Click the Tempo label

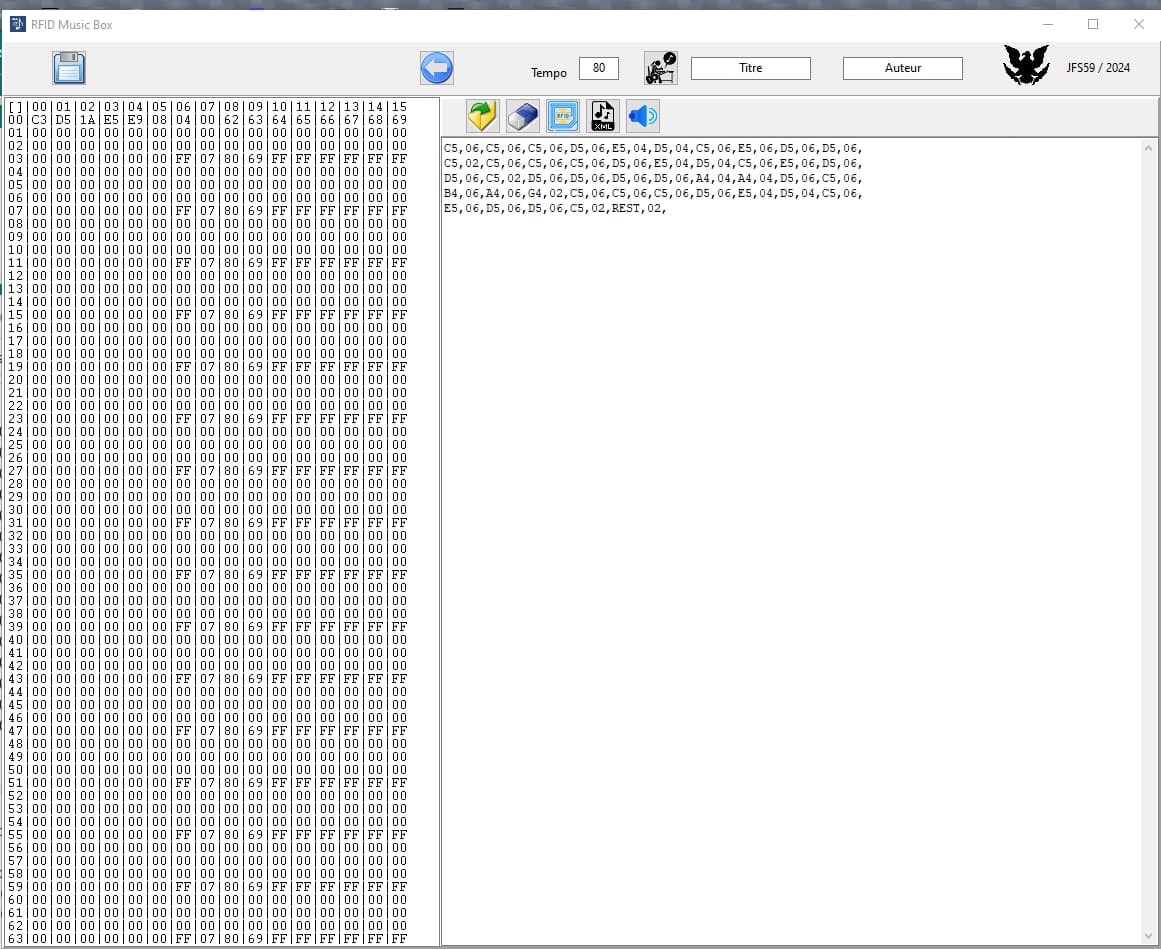(549, 73)
